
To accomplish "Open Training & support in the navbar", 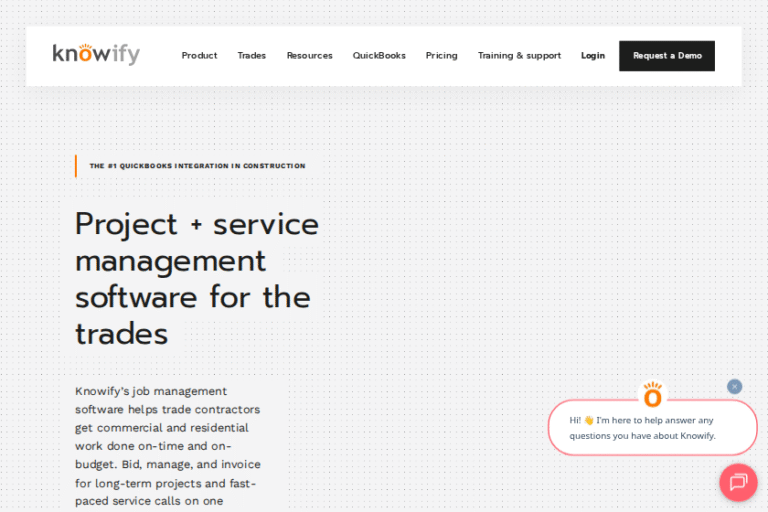I will click(519, 56).
